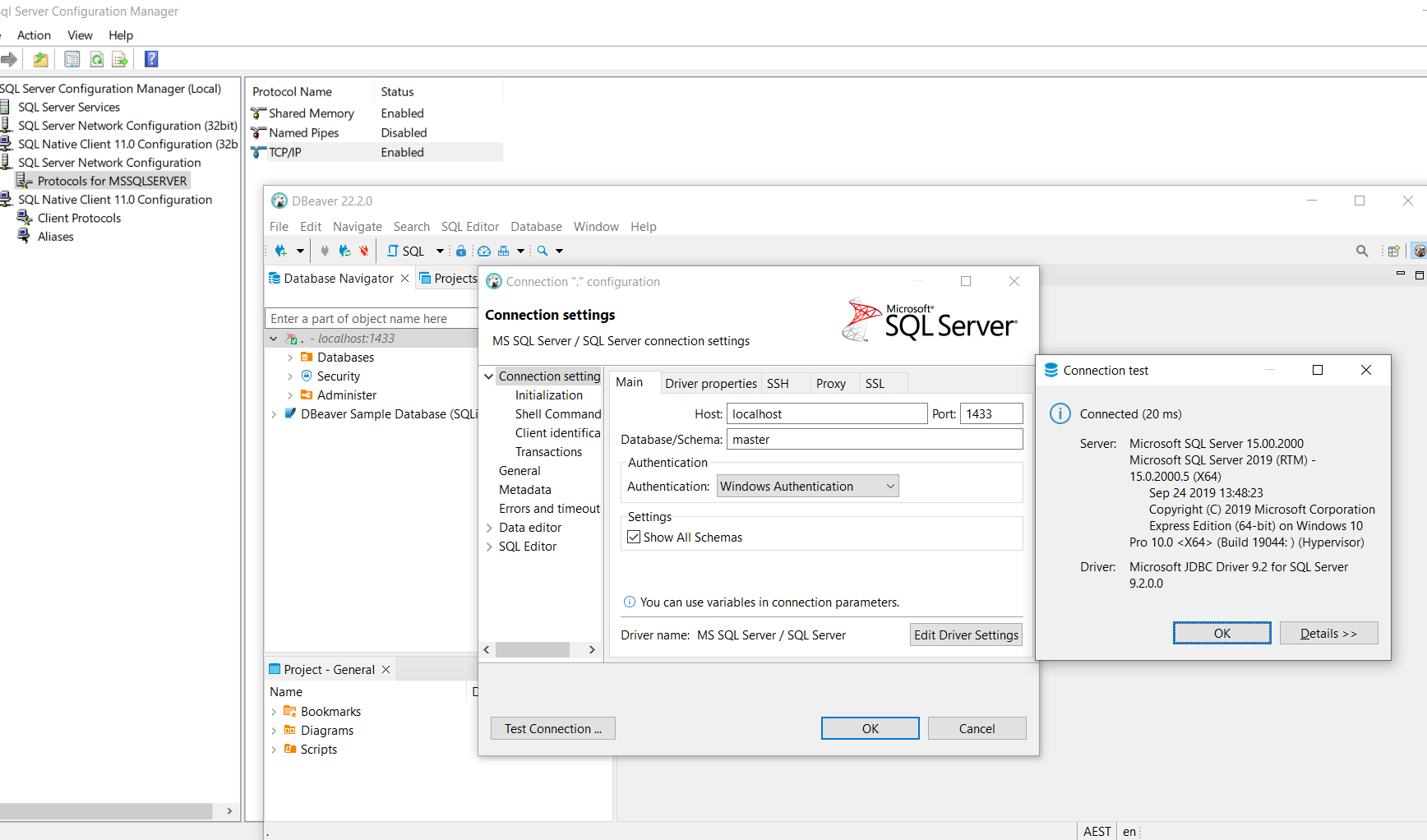Select the Named Pipes protocol row

click(x=376, y=133)
